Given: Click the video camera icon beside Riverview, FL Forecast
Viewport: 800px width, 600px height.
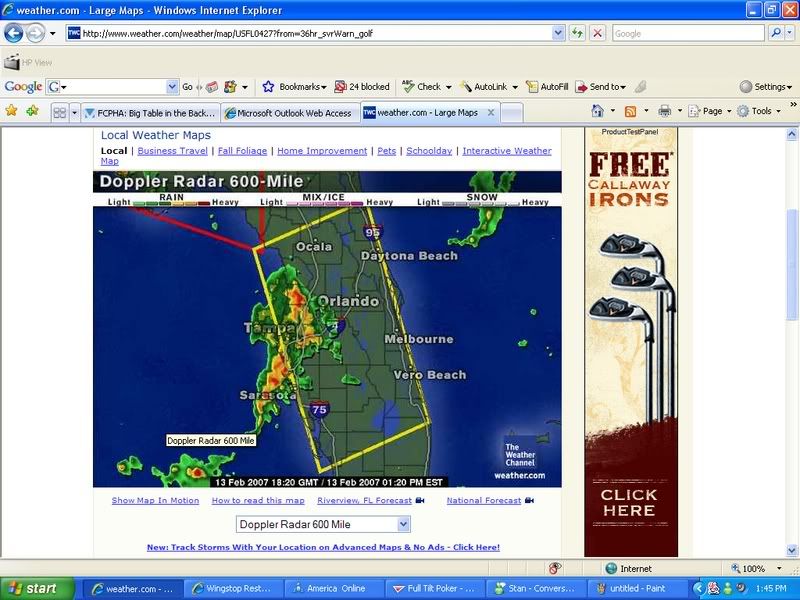Looking at the screenshot, I should click(420, 501).
